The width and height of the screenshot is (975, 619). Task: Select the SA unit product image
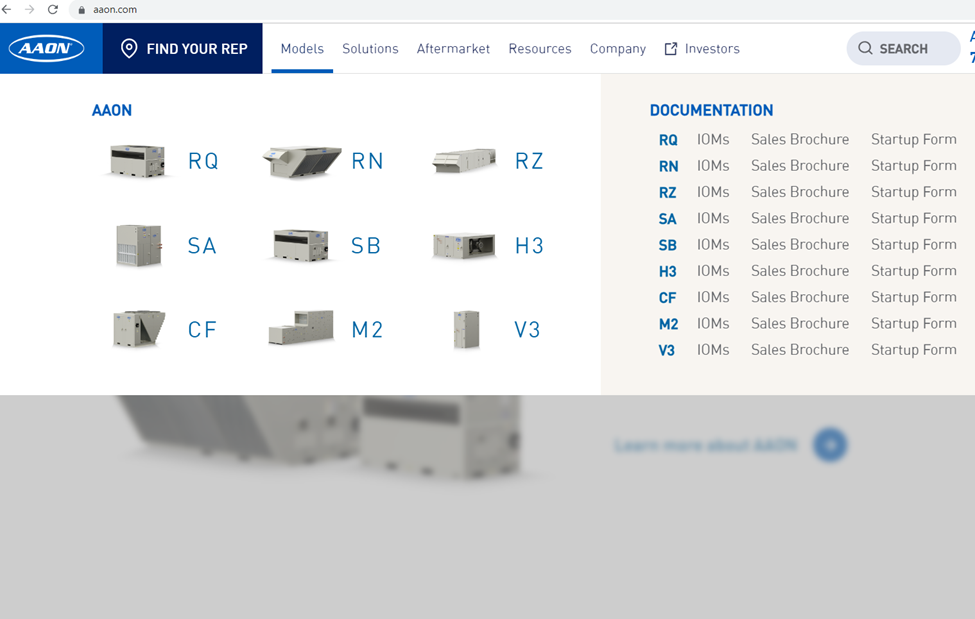137,245
